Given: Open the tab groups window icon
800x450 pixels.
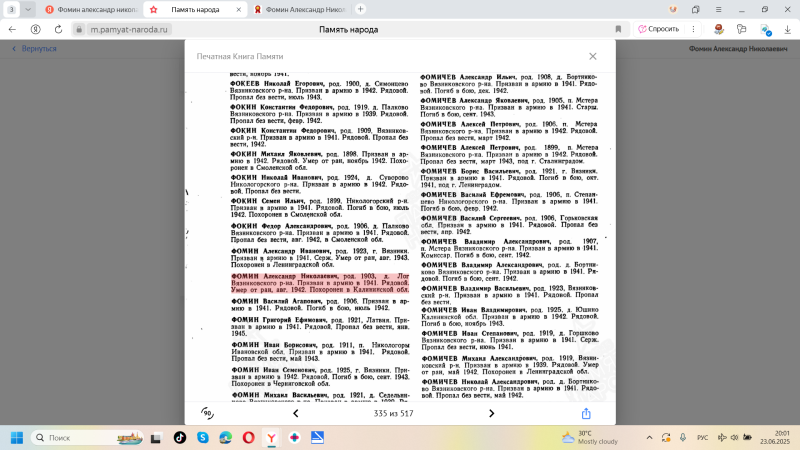Looking at the screenshot, I should (x=695, y=9).
